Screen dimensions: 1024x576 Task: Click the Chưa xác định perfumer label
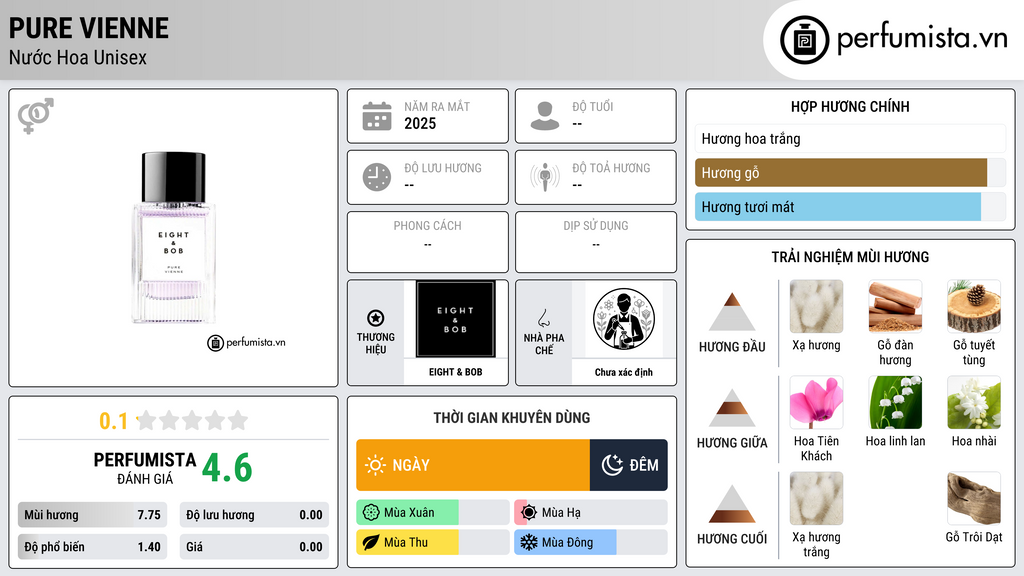[x=624, y=372]
